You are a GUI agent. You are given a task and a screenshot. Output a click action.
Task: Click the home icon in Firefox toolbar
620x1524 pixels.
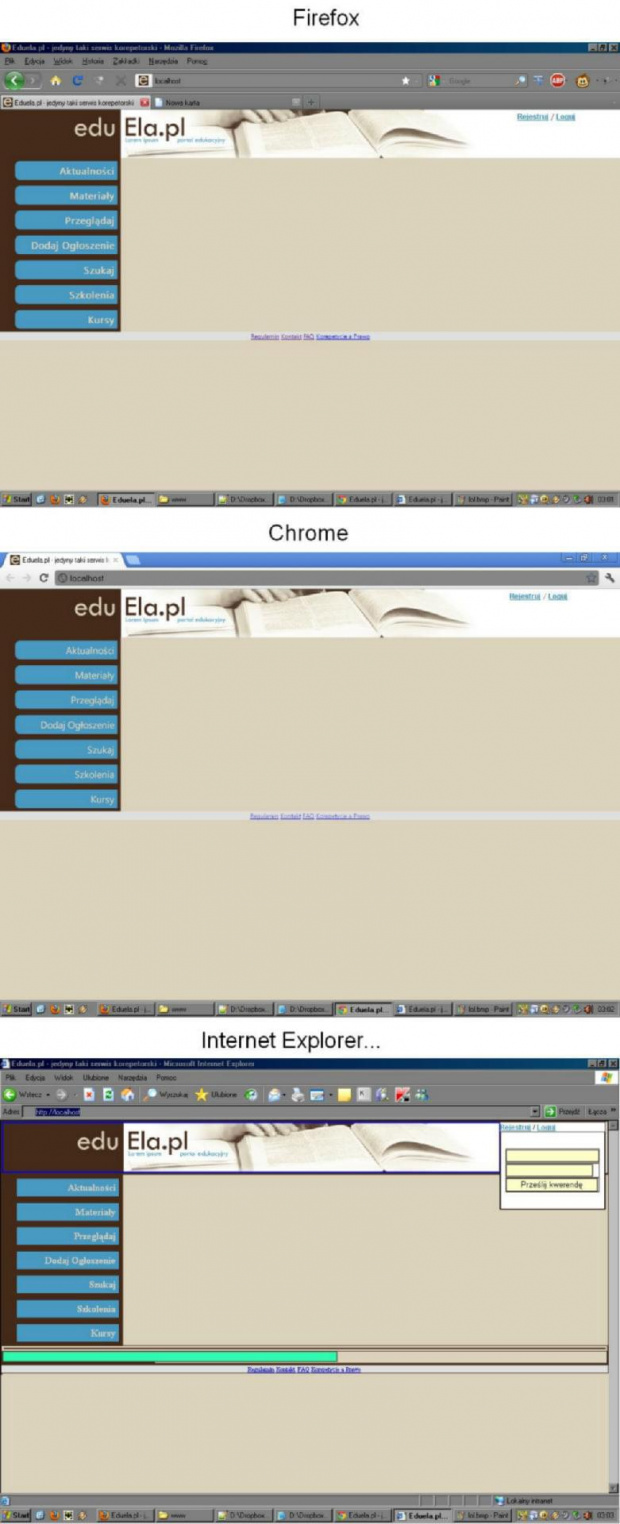point(55,81)
